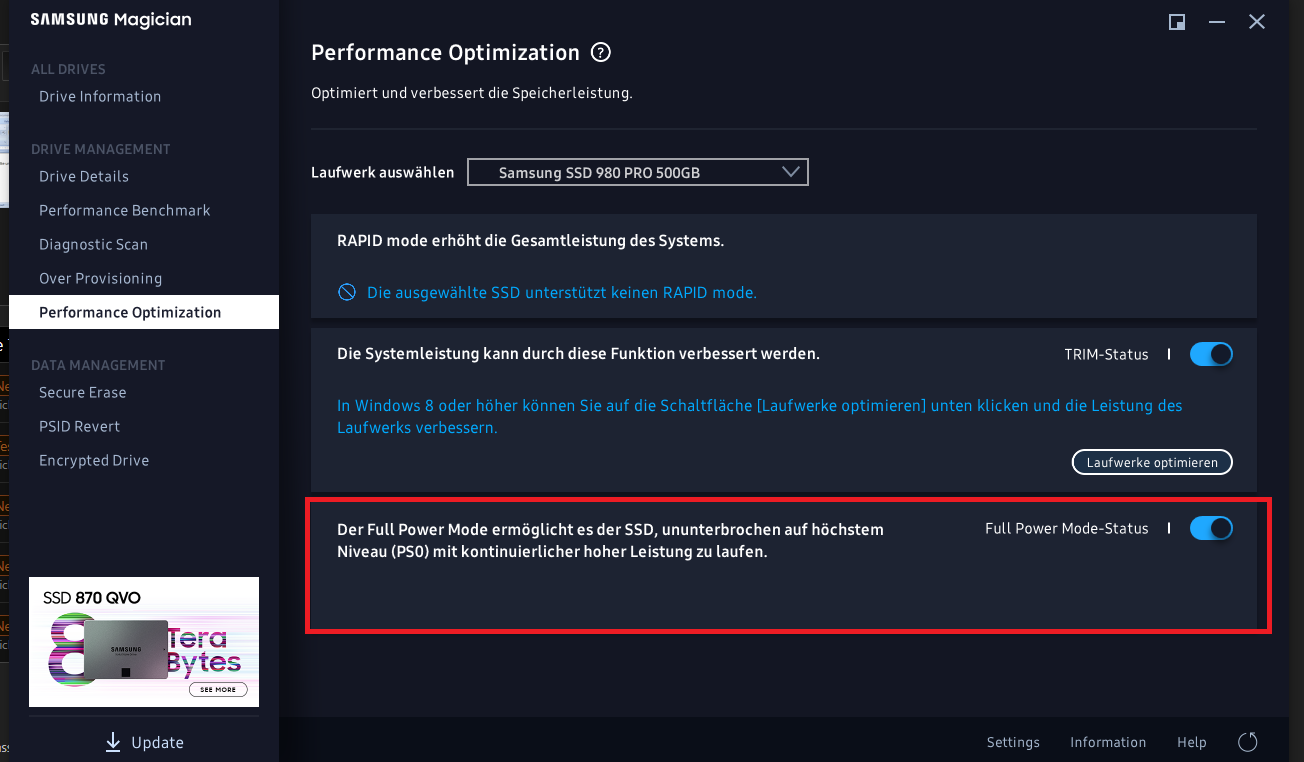Select Performance Benchmark menu item
The height and width of the screenshot is (762, 1304).
tap(125, 210)
